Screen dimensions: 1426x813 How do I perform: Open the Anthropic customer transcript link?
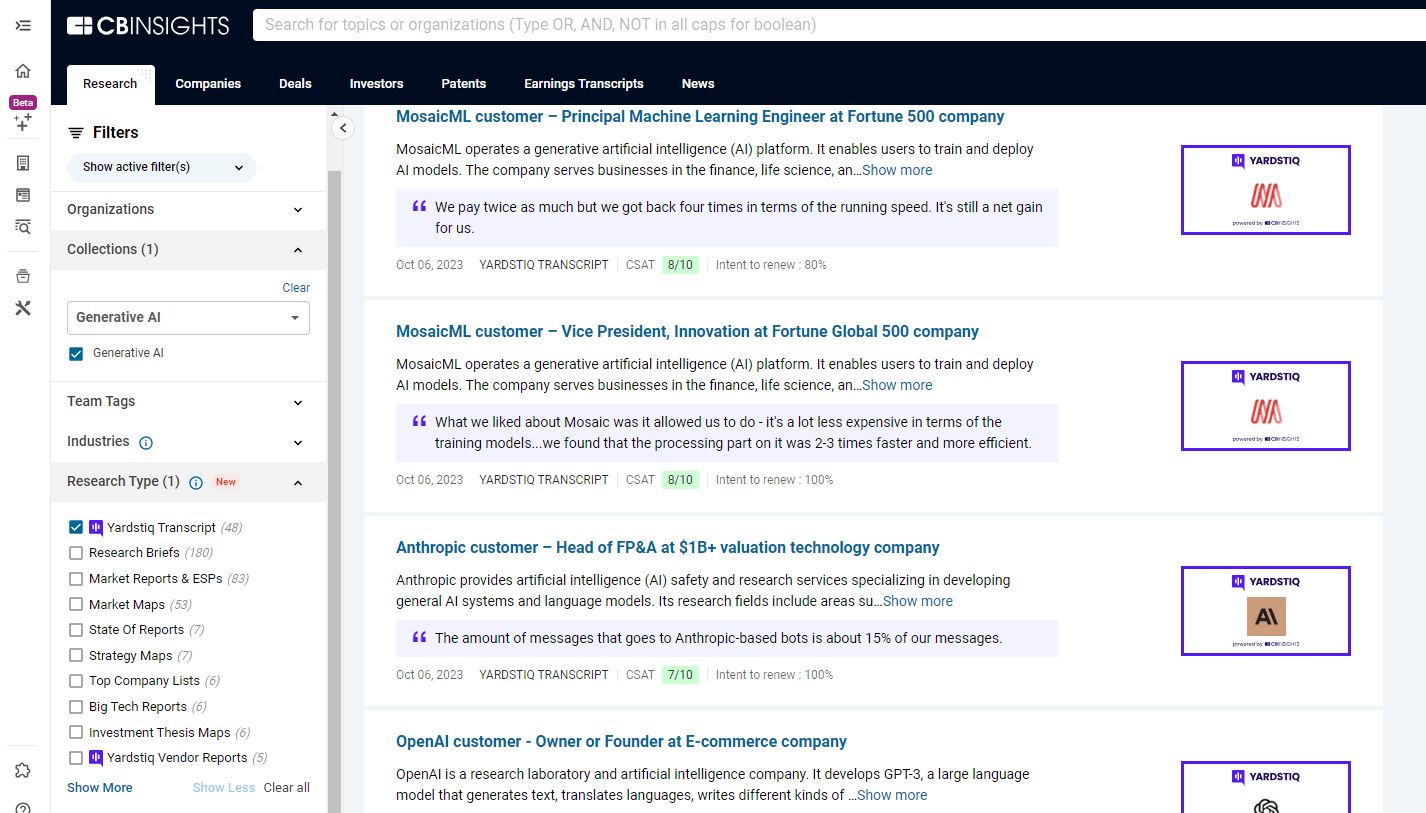[x=667, y=547]
